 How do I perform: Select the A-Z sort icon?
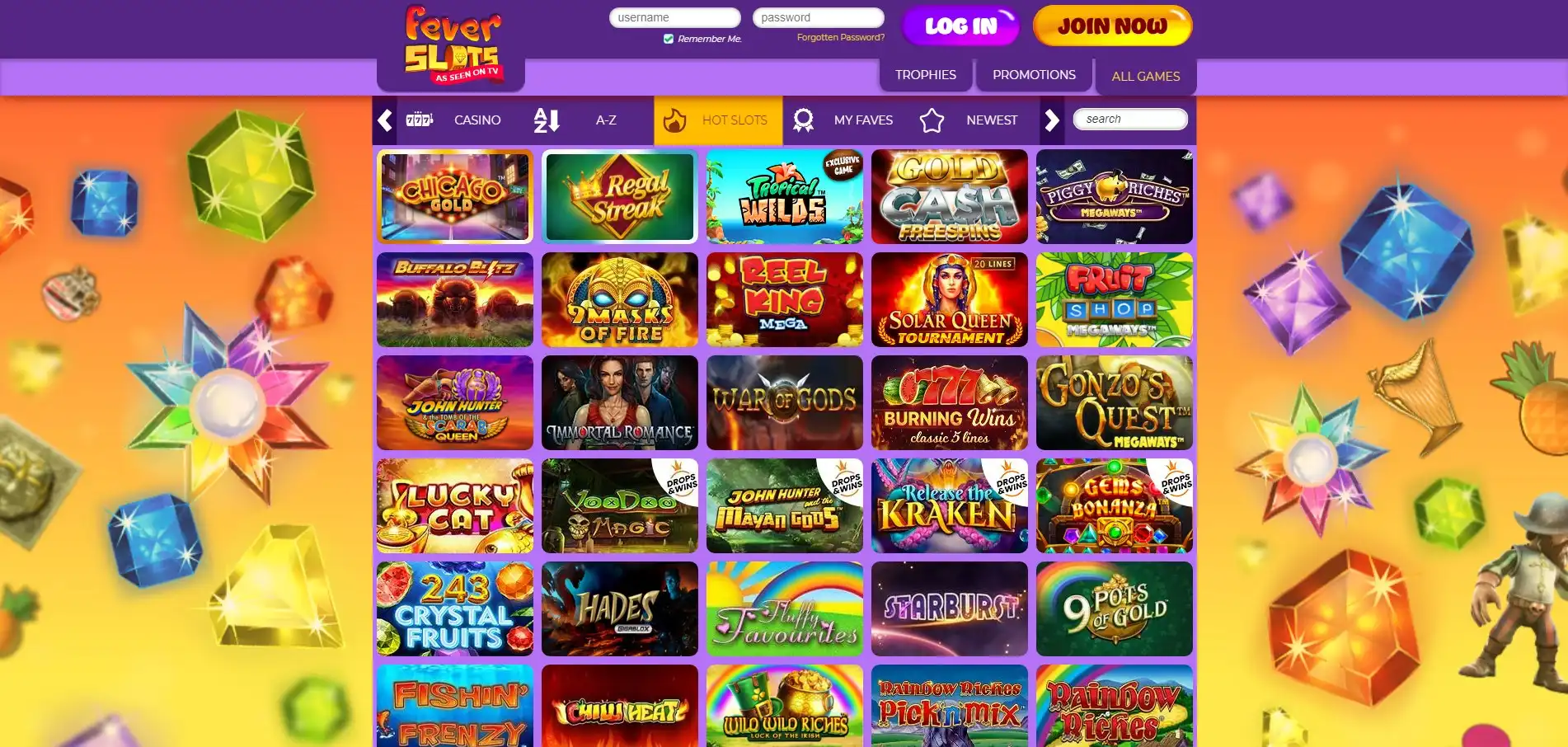click(546, 120)
